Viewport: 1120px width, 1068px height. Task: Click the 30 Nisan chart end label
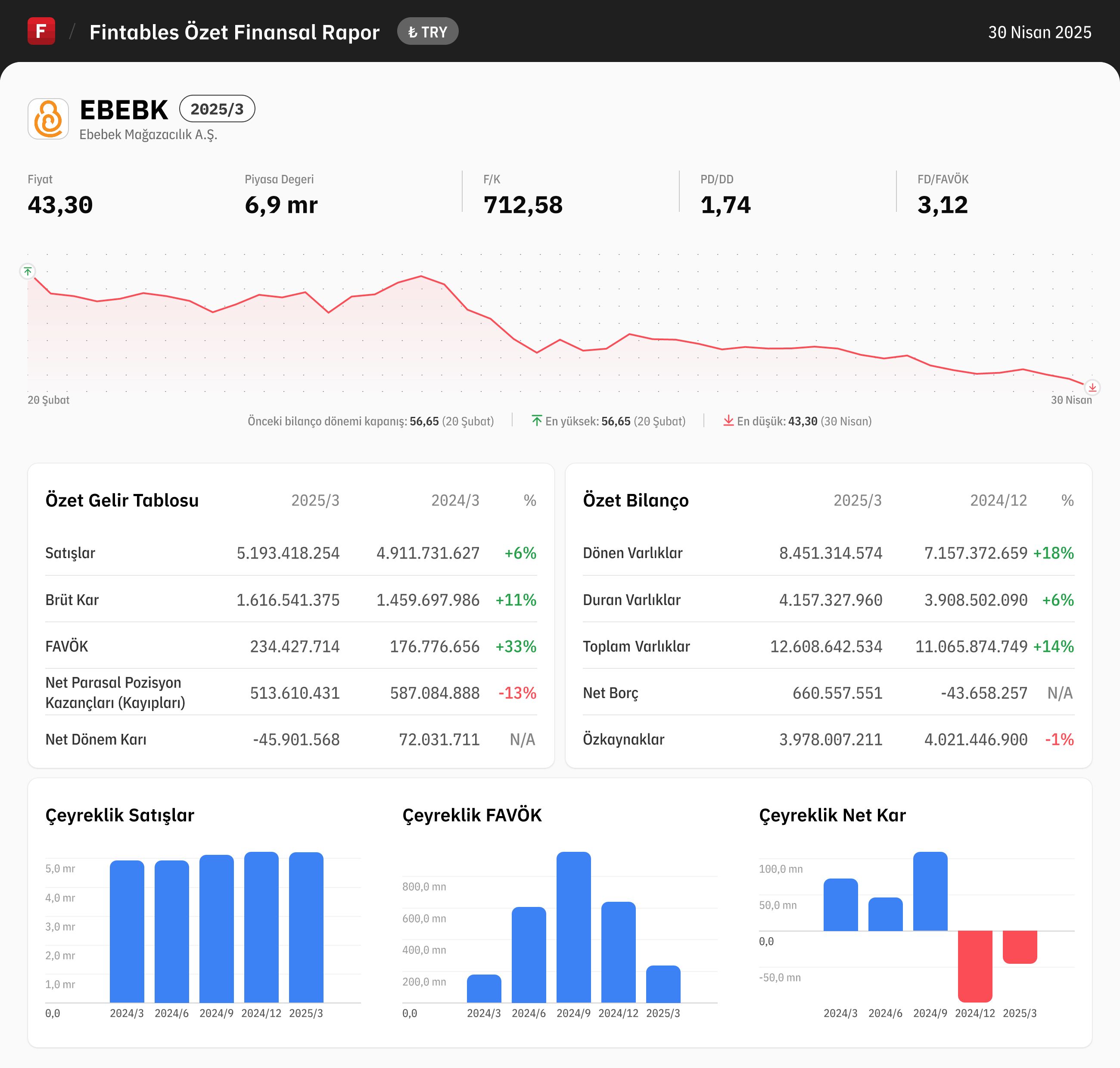tap(1071, 400)
